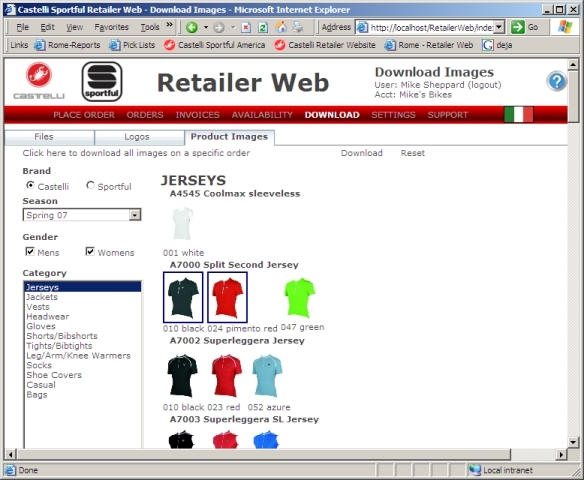Open the Favorites menu
The width and height of the screenshot is (584, 480).
111,27
